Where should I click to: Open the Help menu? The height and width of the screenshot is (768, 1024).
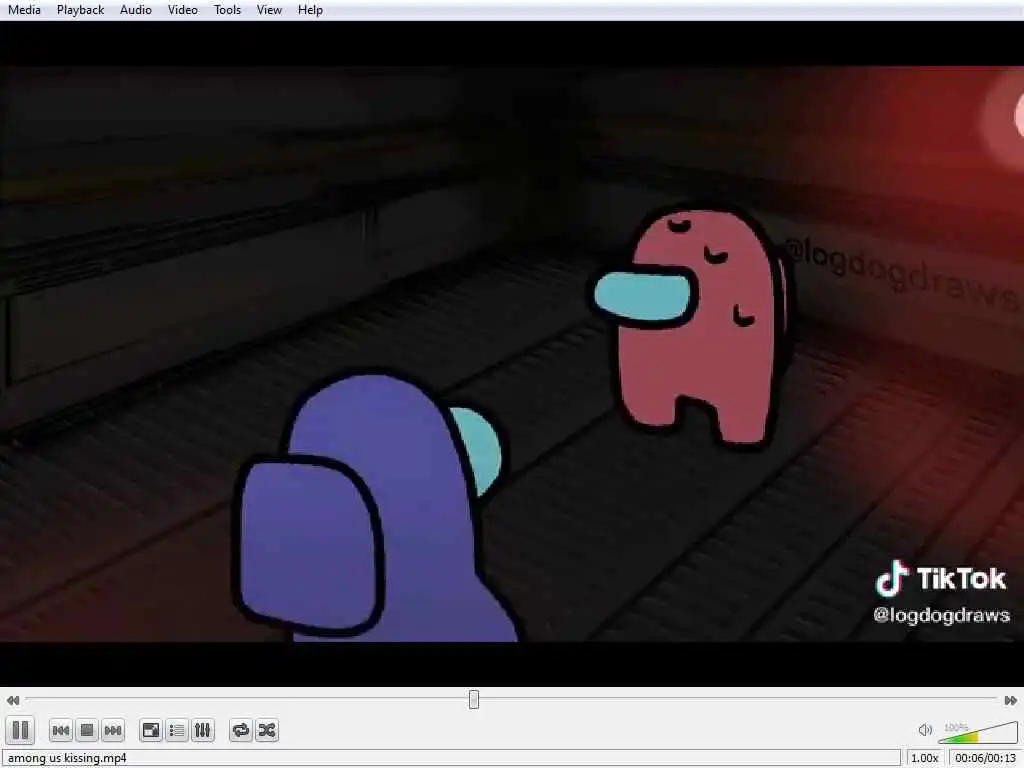(x=310, y=10)
